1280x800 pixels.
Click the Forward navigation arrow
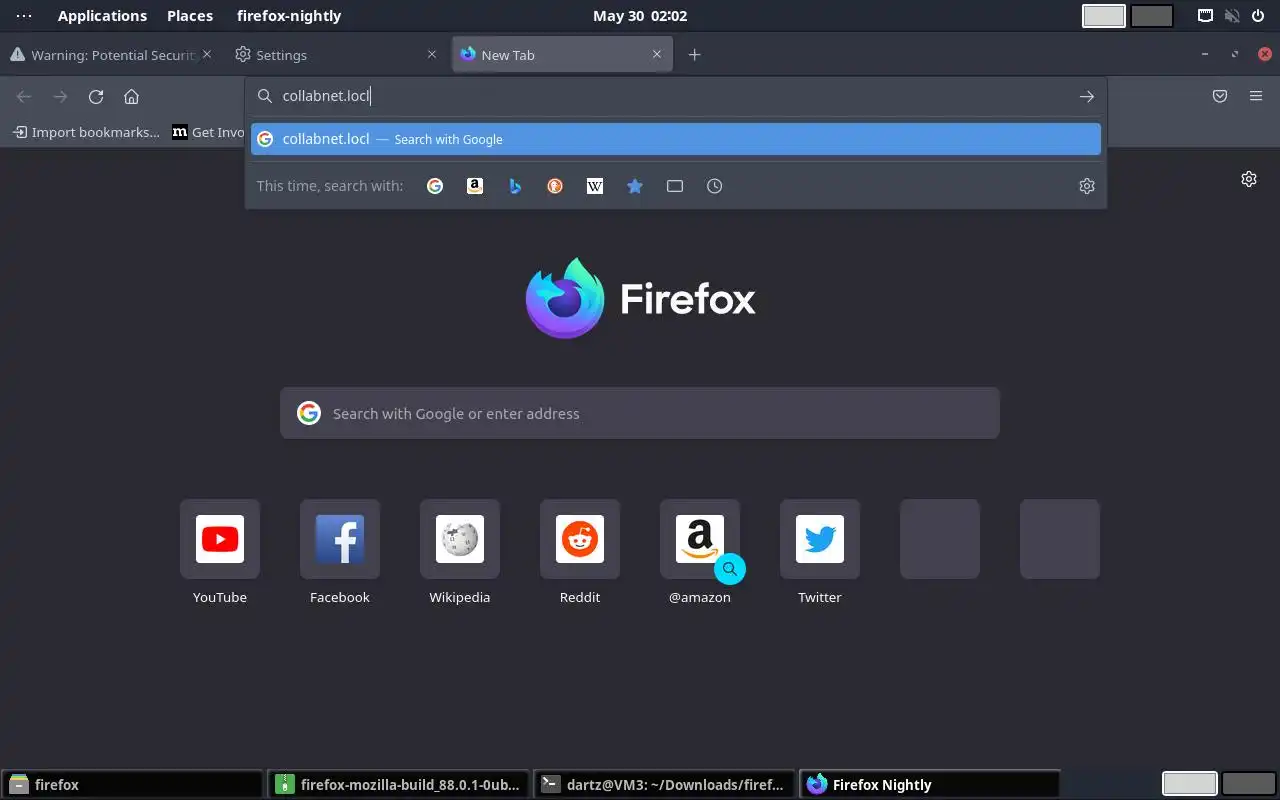60,97
